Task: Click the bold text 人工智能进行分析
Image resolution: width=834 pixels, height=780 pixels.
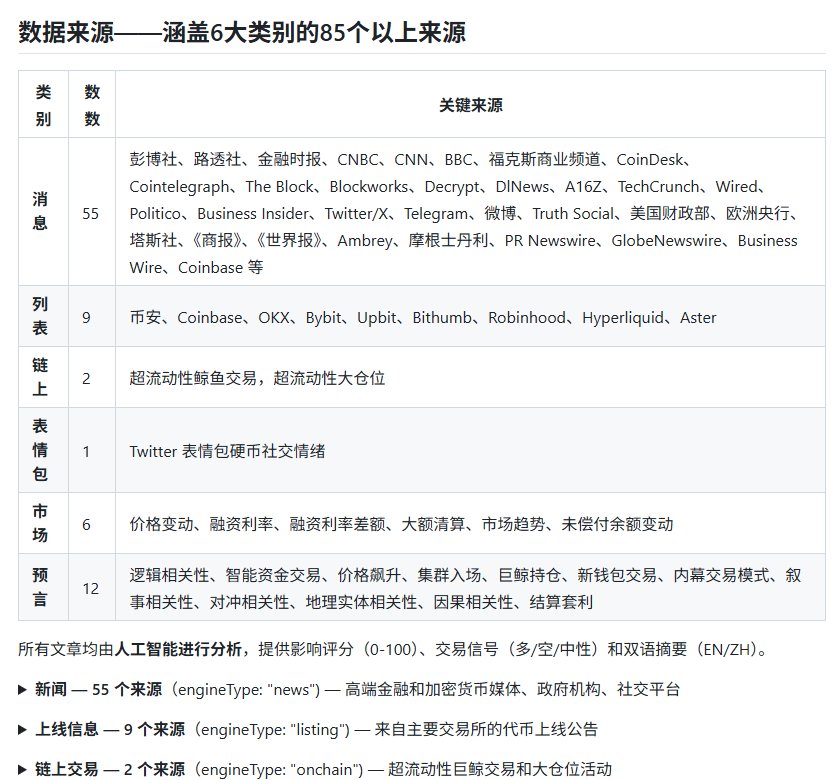Action: [178, 649]
